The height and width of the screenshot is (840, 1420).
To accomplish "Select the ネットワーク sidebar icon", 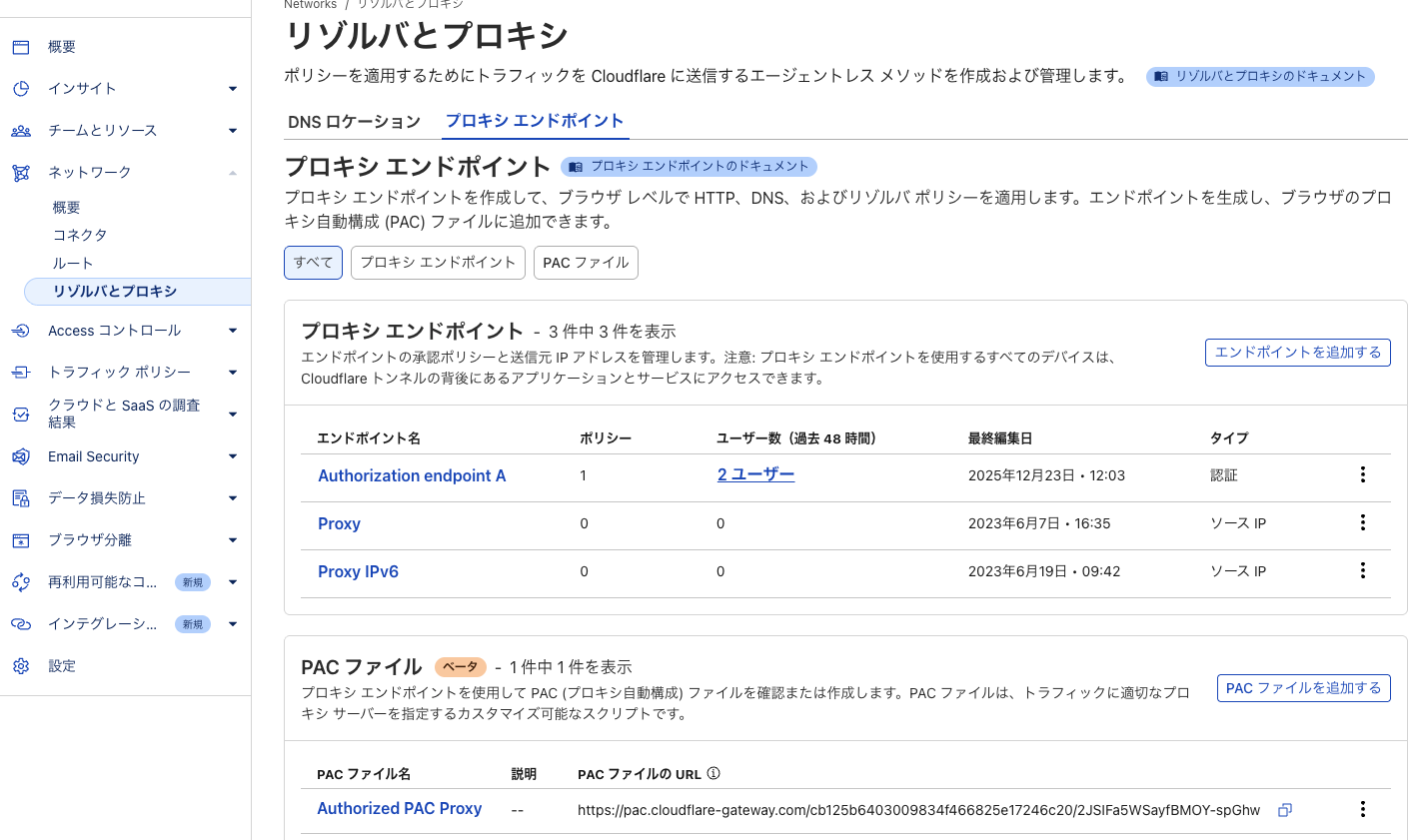I will click(21, 172).
